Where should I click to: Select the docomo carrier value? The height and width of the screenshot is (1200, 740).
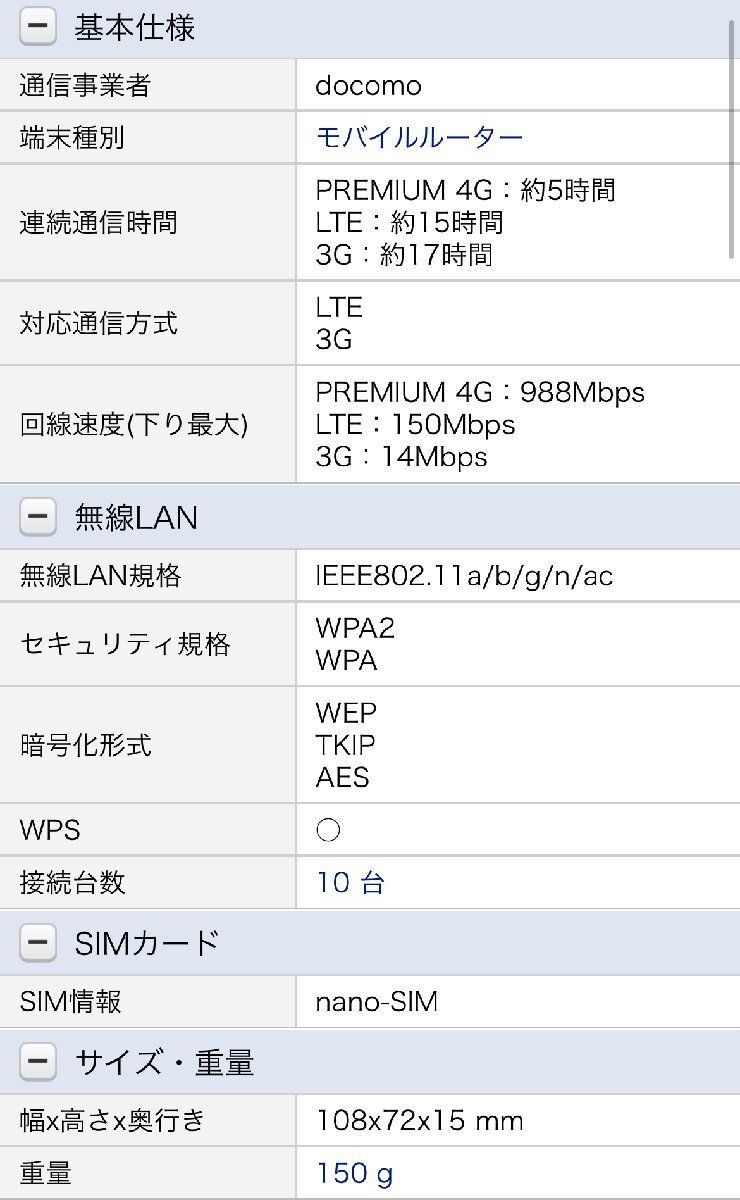tap(369, 85)
